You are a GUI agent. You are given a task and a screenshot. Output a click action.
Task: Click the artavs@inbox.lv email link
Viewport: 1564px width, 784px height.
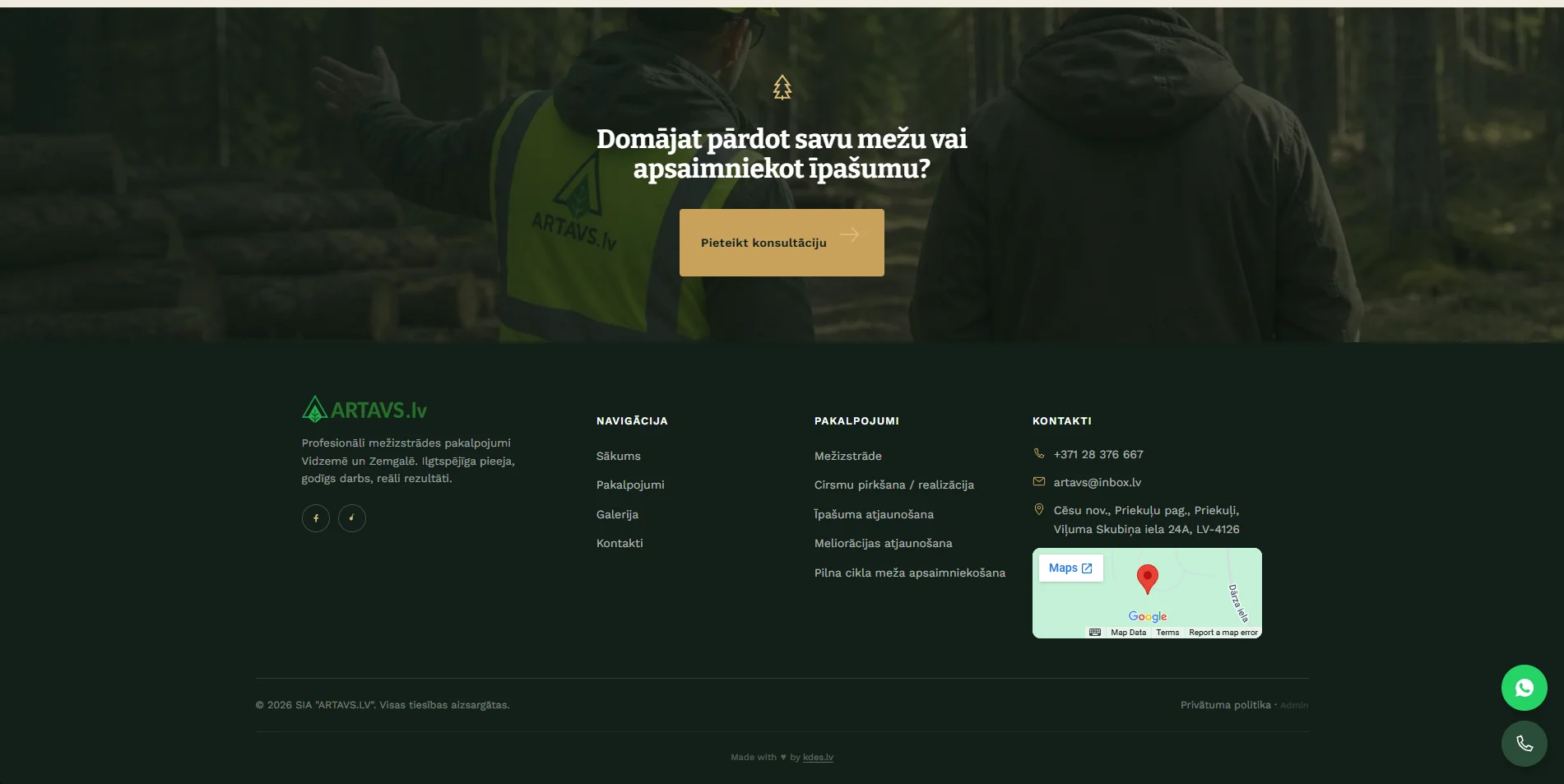(1098, 482)
